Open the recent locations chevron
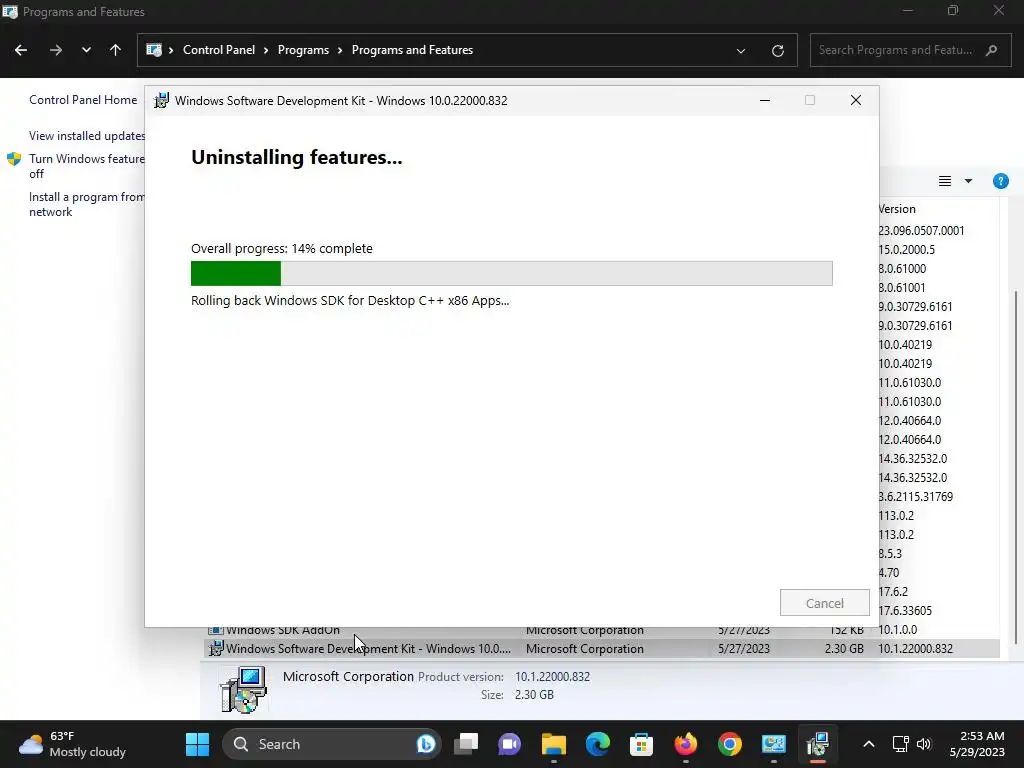Screen dimensions: 1024x768 (86, 50)
